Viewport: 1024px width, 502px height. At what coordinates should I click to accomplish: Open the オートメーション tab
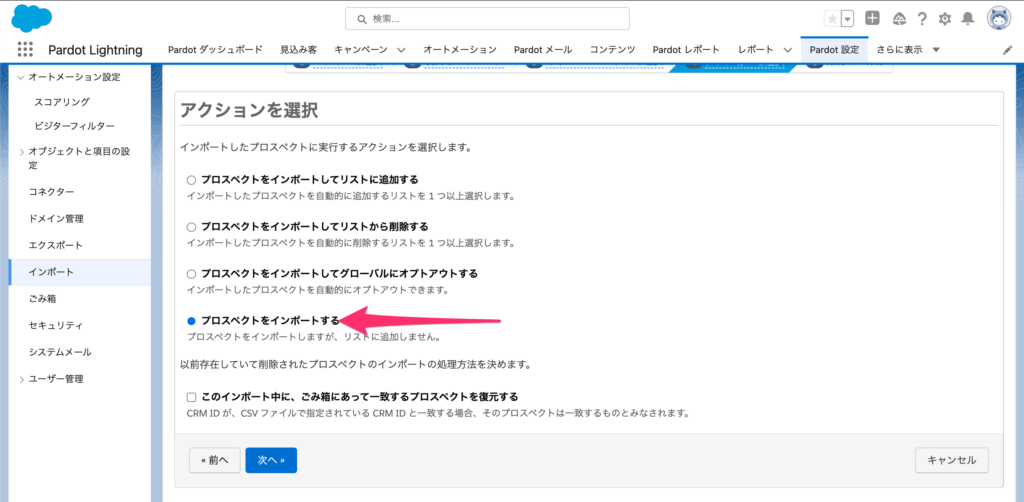[460, 50]
